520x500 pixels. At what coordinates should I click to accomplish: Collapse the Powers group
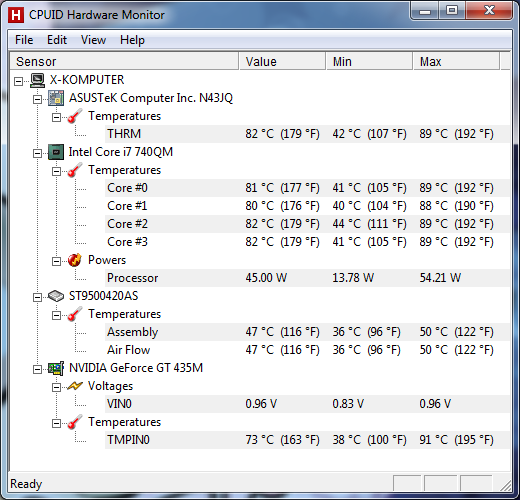[57, 261]
